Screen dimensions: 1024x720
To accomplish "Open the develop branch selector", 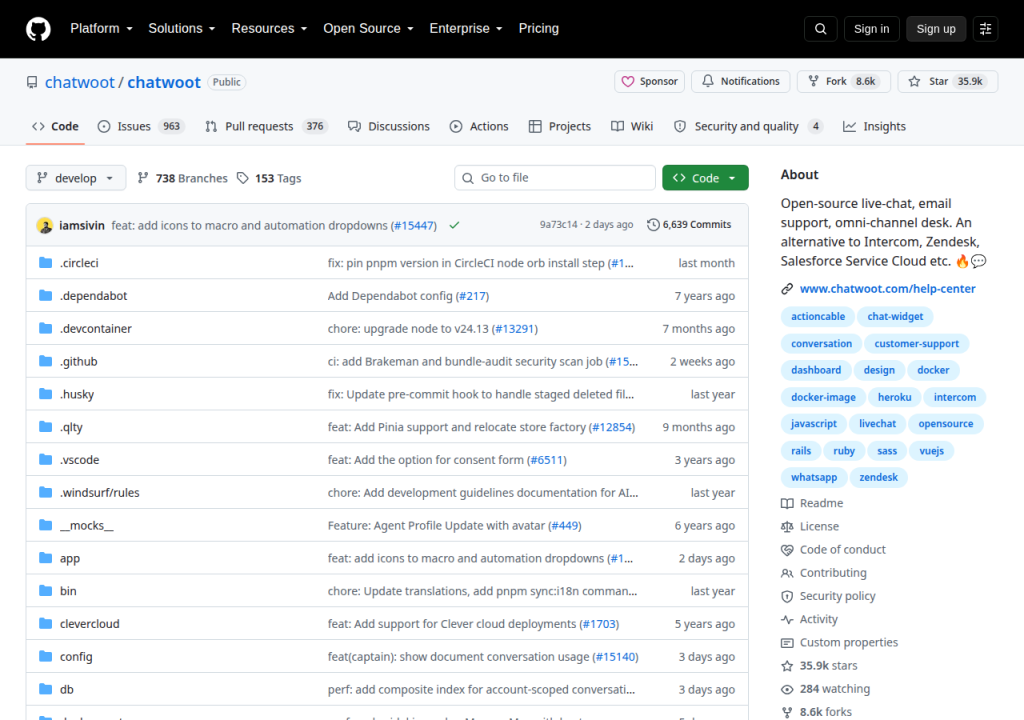I will tap(76, 178).
